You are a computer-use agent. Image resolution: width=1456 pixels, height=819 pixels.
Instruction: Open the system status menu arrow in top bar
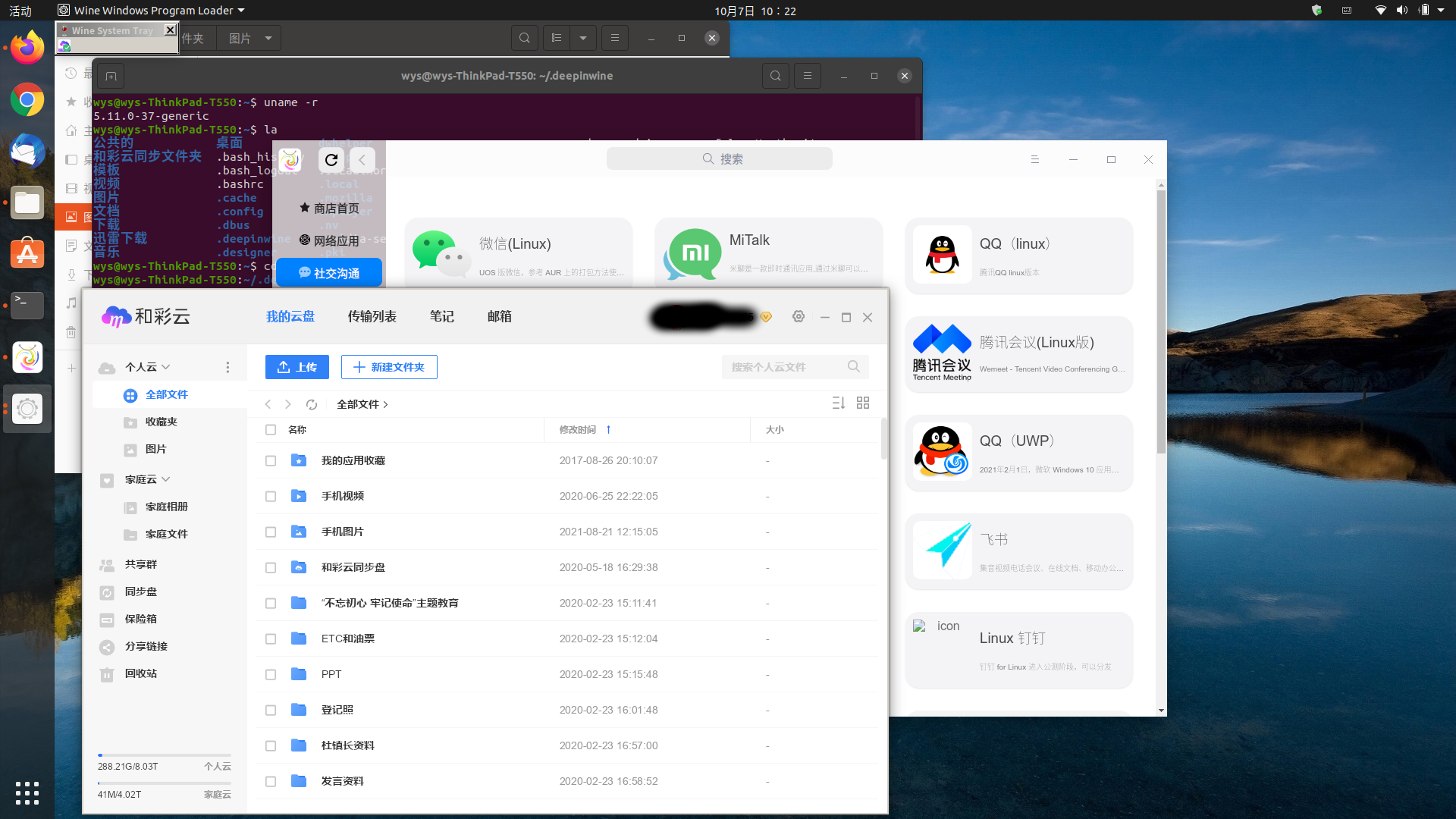1441,11
